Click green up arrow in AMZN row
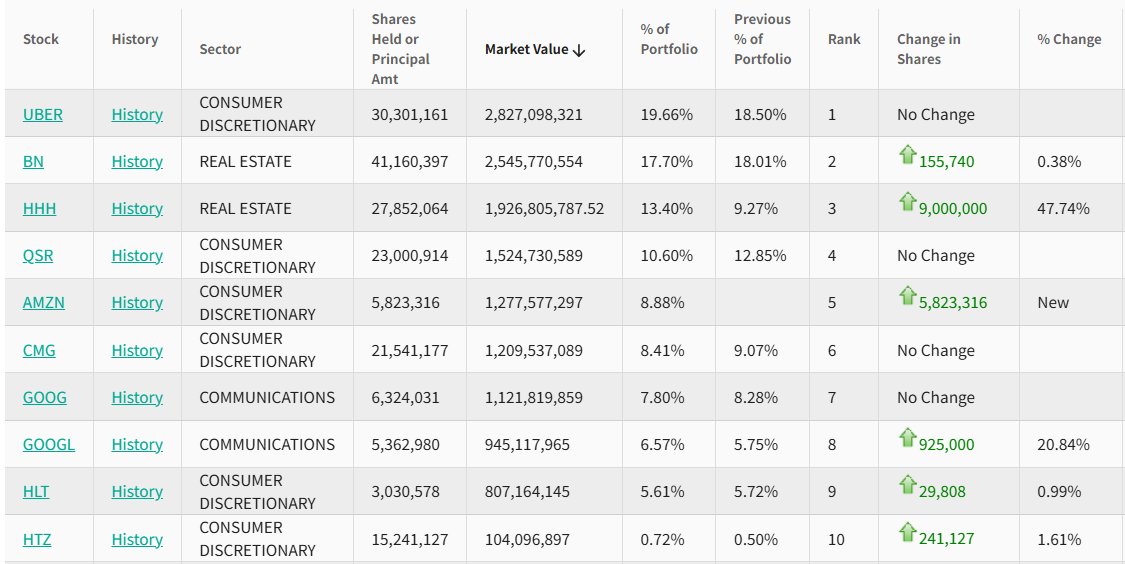Image resolution: width=1125 pixels, height=564 pixels. [x=907, y=295]
